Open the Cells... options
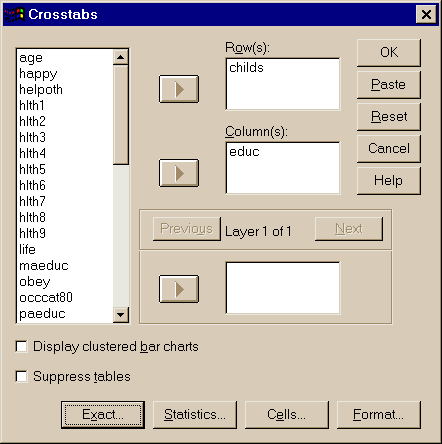Screen dimensions: 442x444 coord(287,415)
